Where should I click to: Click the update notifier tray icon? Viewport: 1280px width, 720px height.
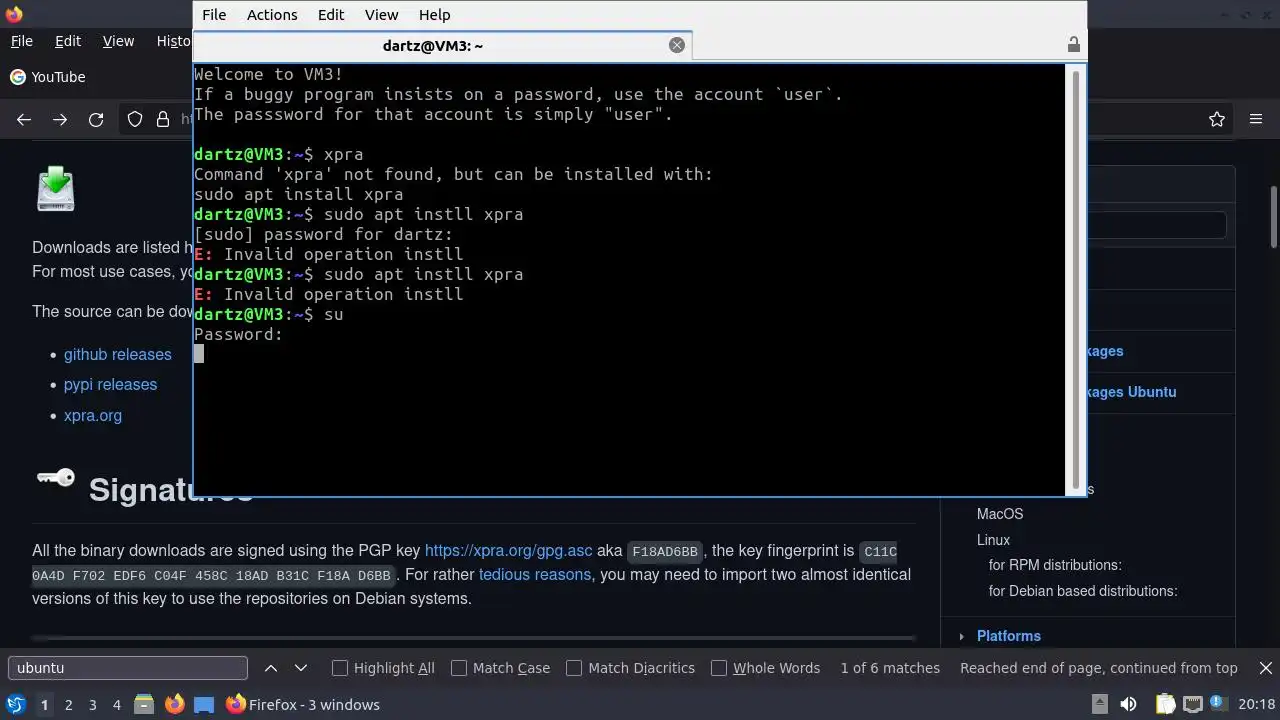point(1220,705)
